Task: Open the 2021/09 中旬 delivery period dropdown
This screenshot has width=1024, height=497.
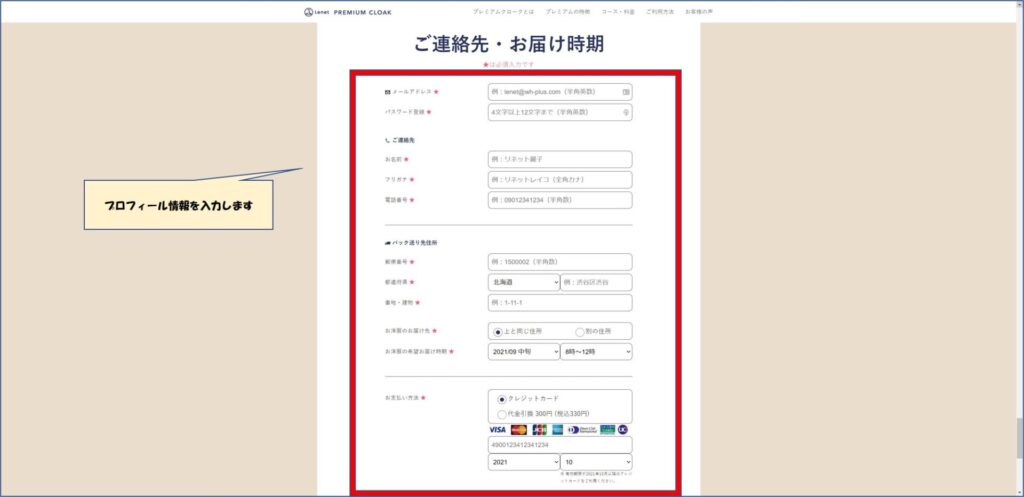Action: coord(523,352)
